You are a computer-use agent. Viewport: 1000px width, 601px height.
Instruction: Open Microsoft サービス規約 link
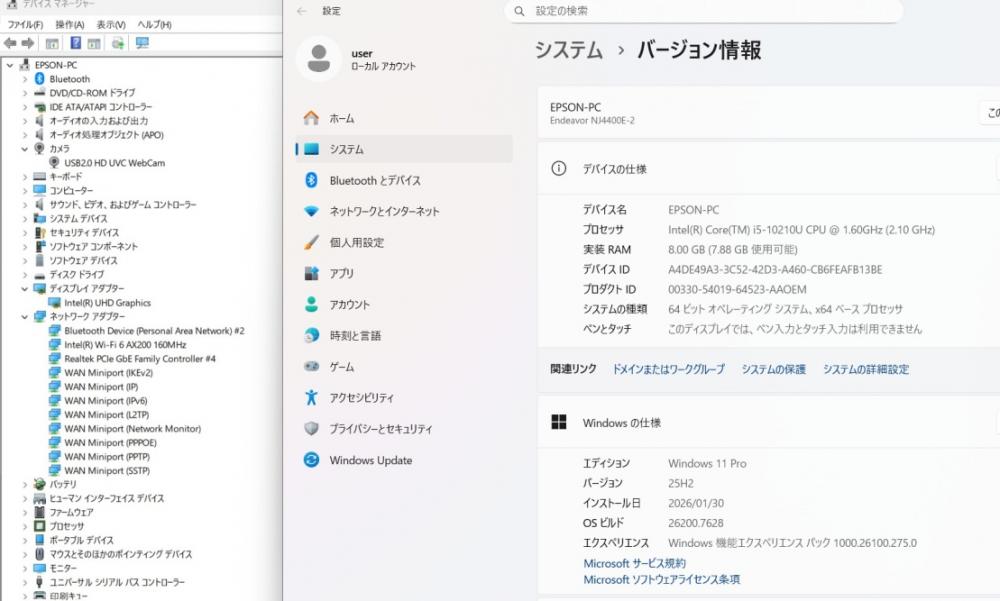635,563
